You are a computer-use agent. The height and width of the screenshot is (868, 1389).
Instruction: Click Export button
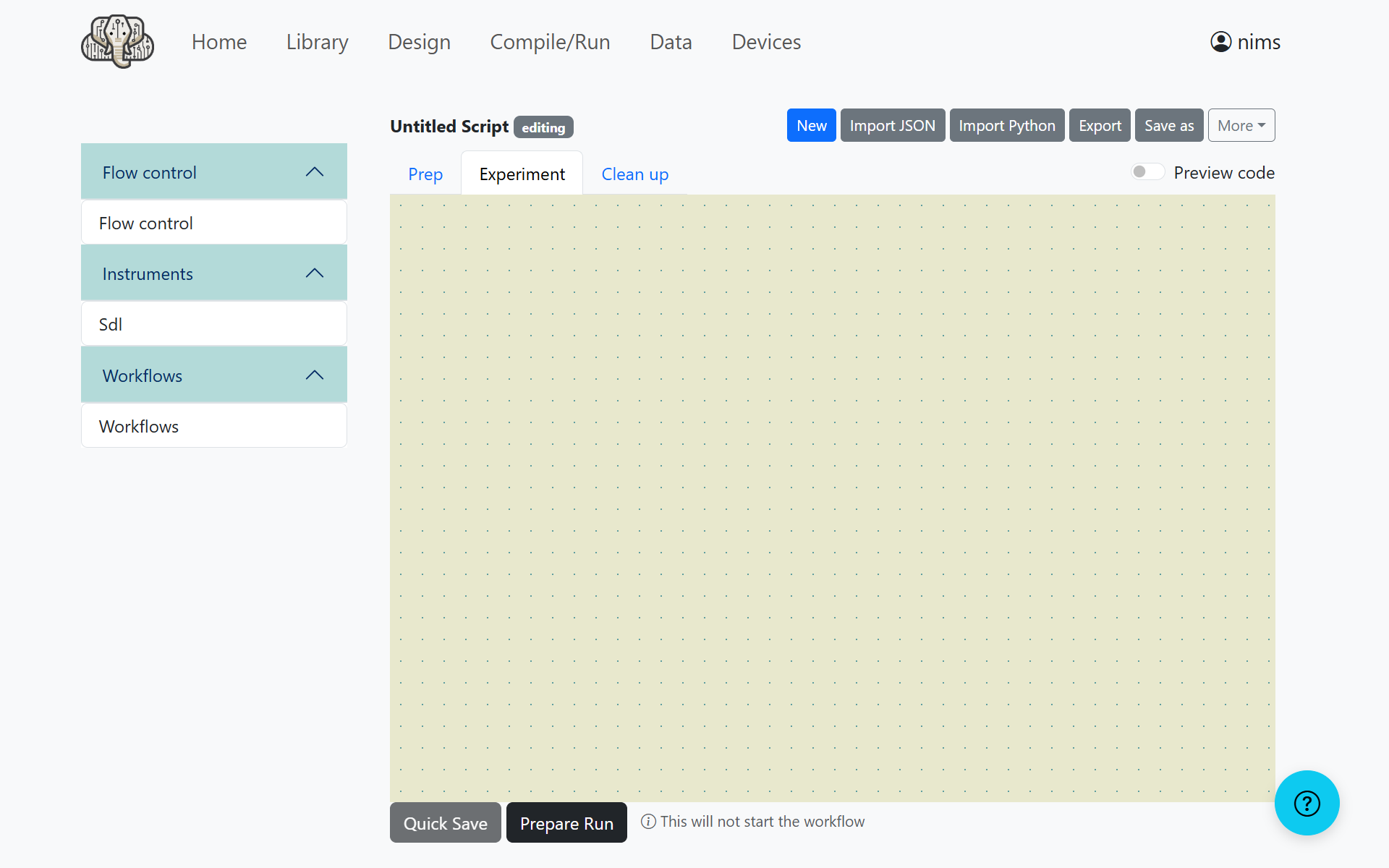1099,126
